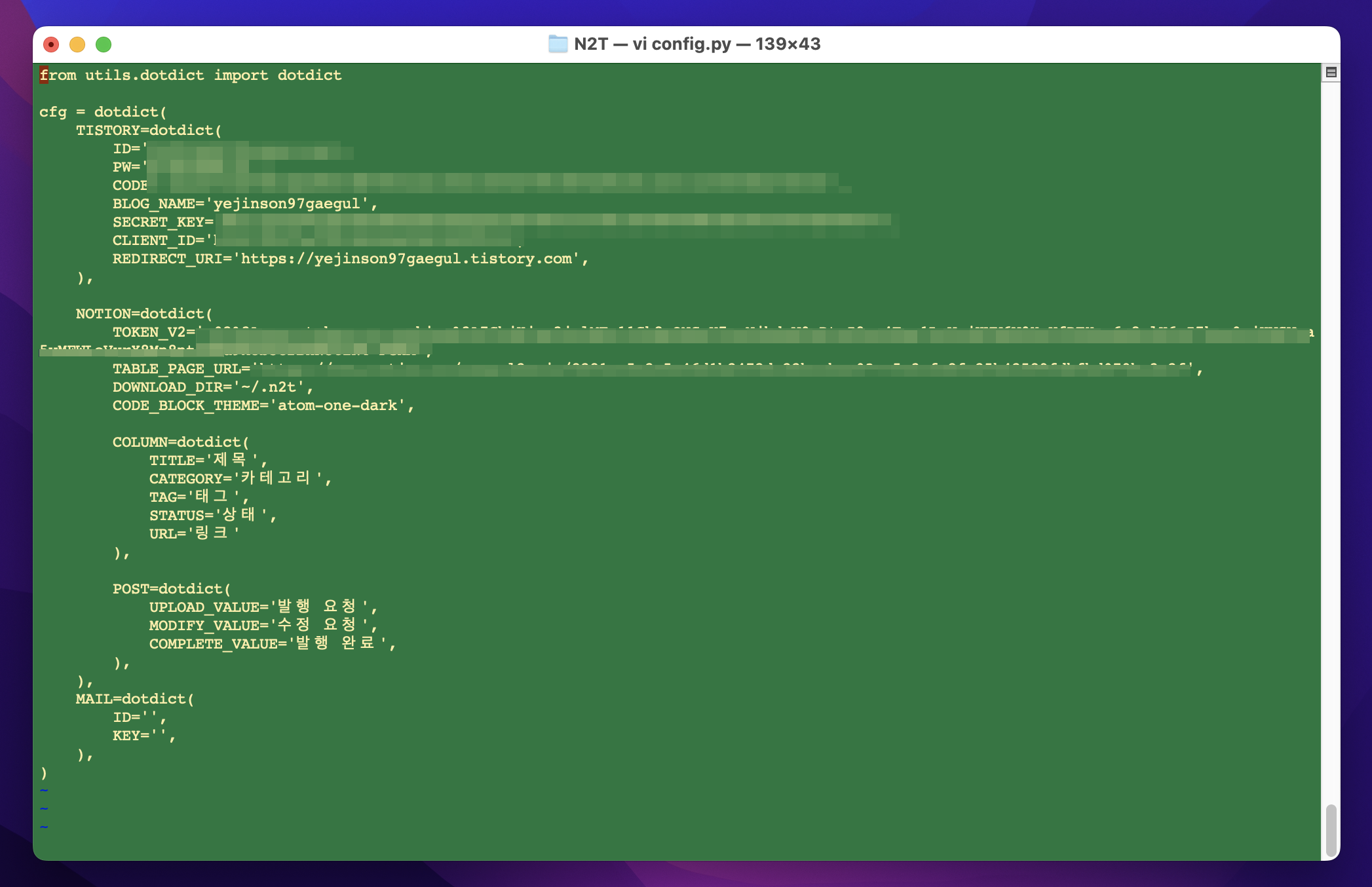Screen dimensions: 1372x887
Task: Click the TABLE_PAGE_URL= label
Action: tap(181, 369)
